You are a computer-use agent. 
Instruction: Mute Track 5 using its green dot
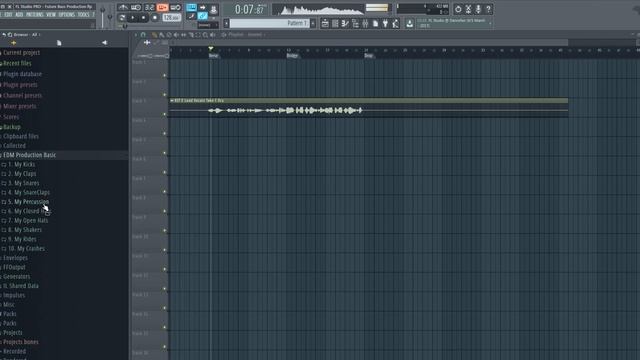coord(165,153)
